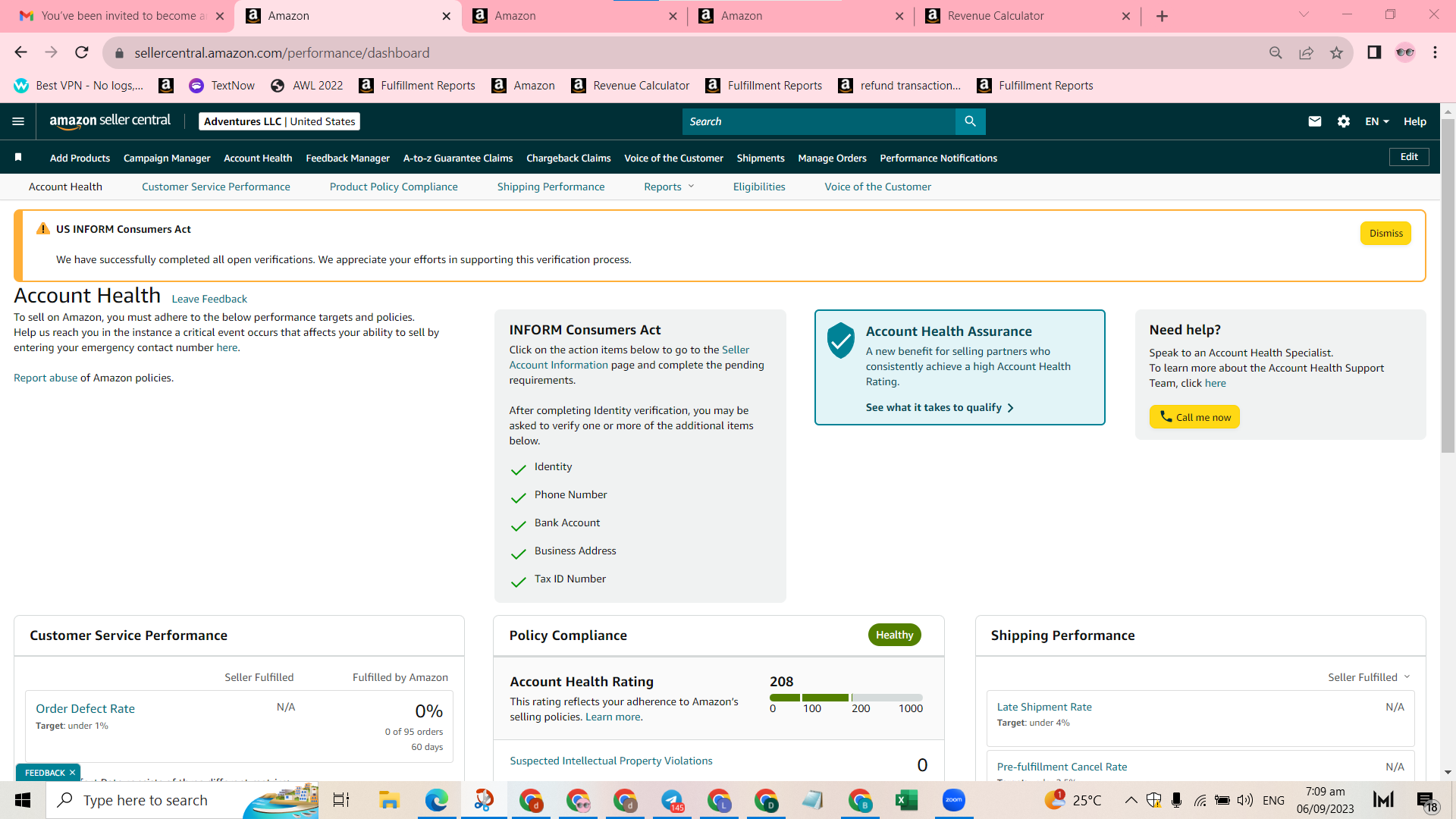Click the TextNow bookmark
Viewport: 1456px width, 819px height.
(222, 86)
